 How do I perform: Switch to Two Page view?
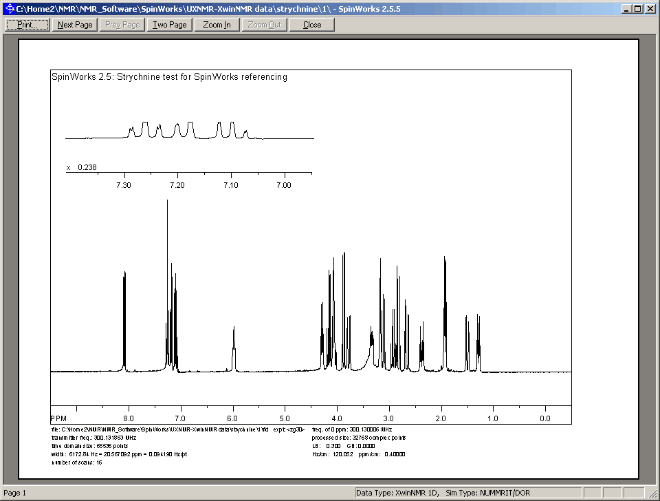(x=170, y=25)
